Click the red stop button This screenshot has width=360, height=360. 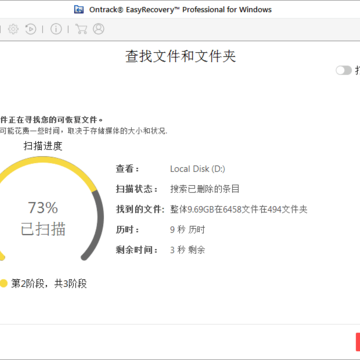pyautogui.click(x=358, y=342)
